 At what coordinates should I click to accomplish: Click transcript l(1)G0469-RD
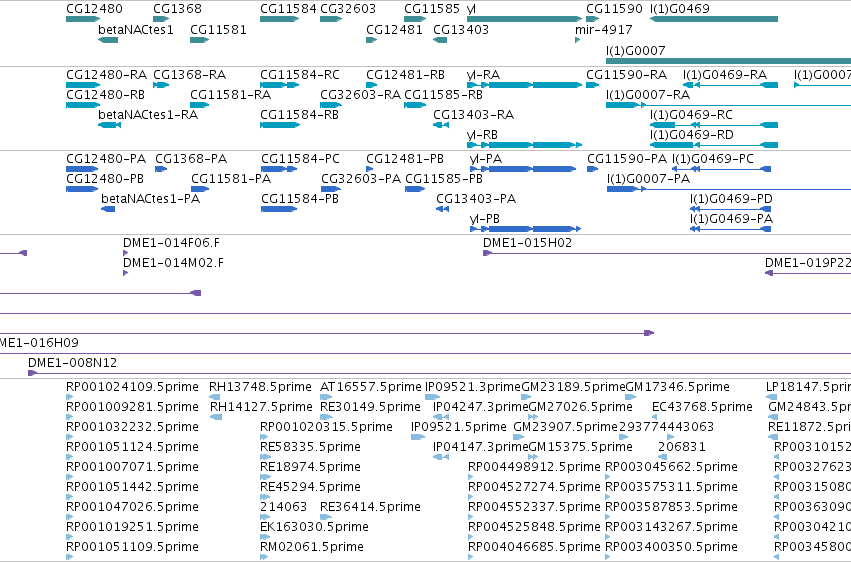point(714,145)
